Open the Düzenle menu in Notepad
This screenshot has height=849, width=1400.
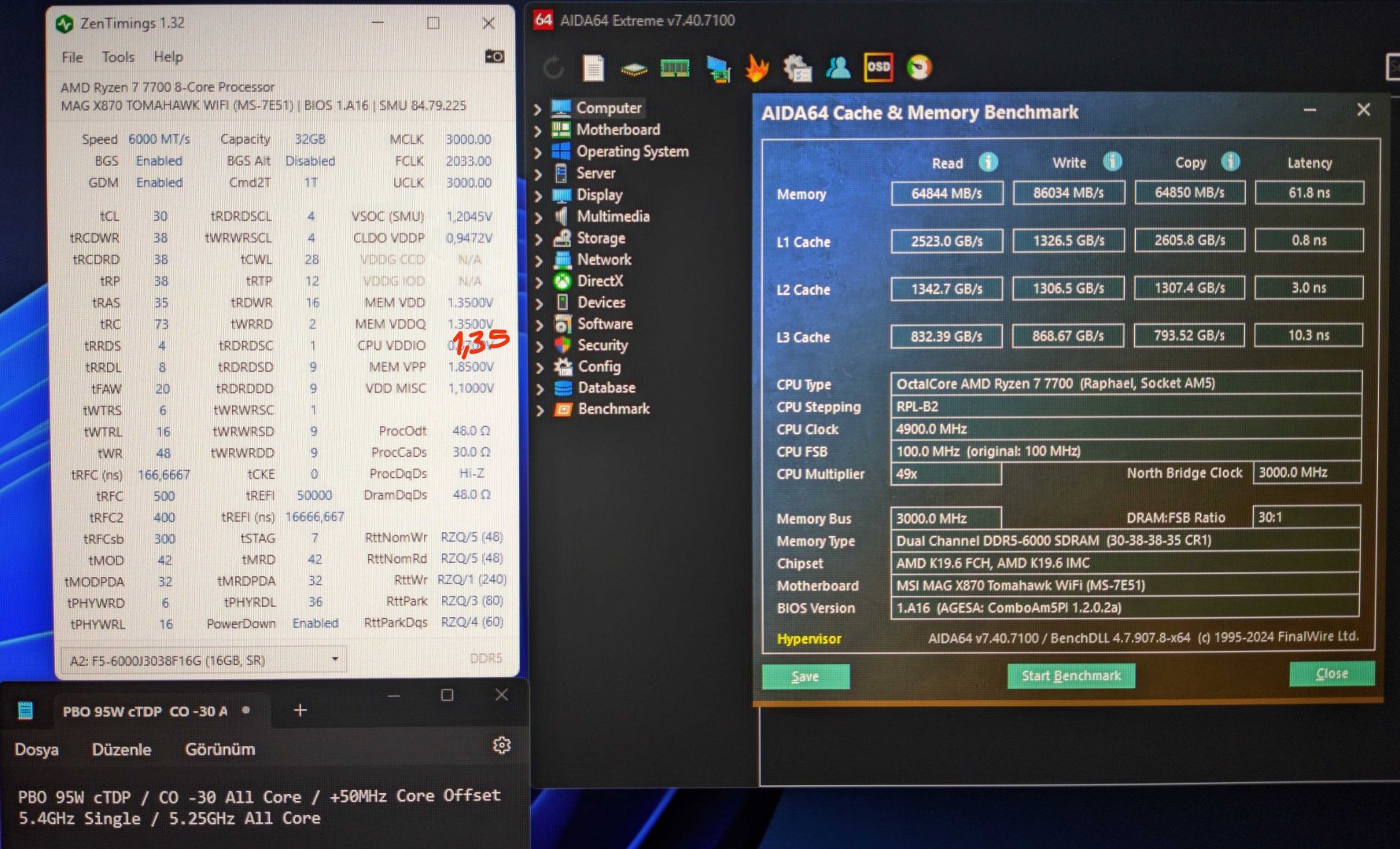point(121,749)
